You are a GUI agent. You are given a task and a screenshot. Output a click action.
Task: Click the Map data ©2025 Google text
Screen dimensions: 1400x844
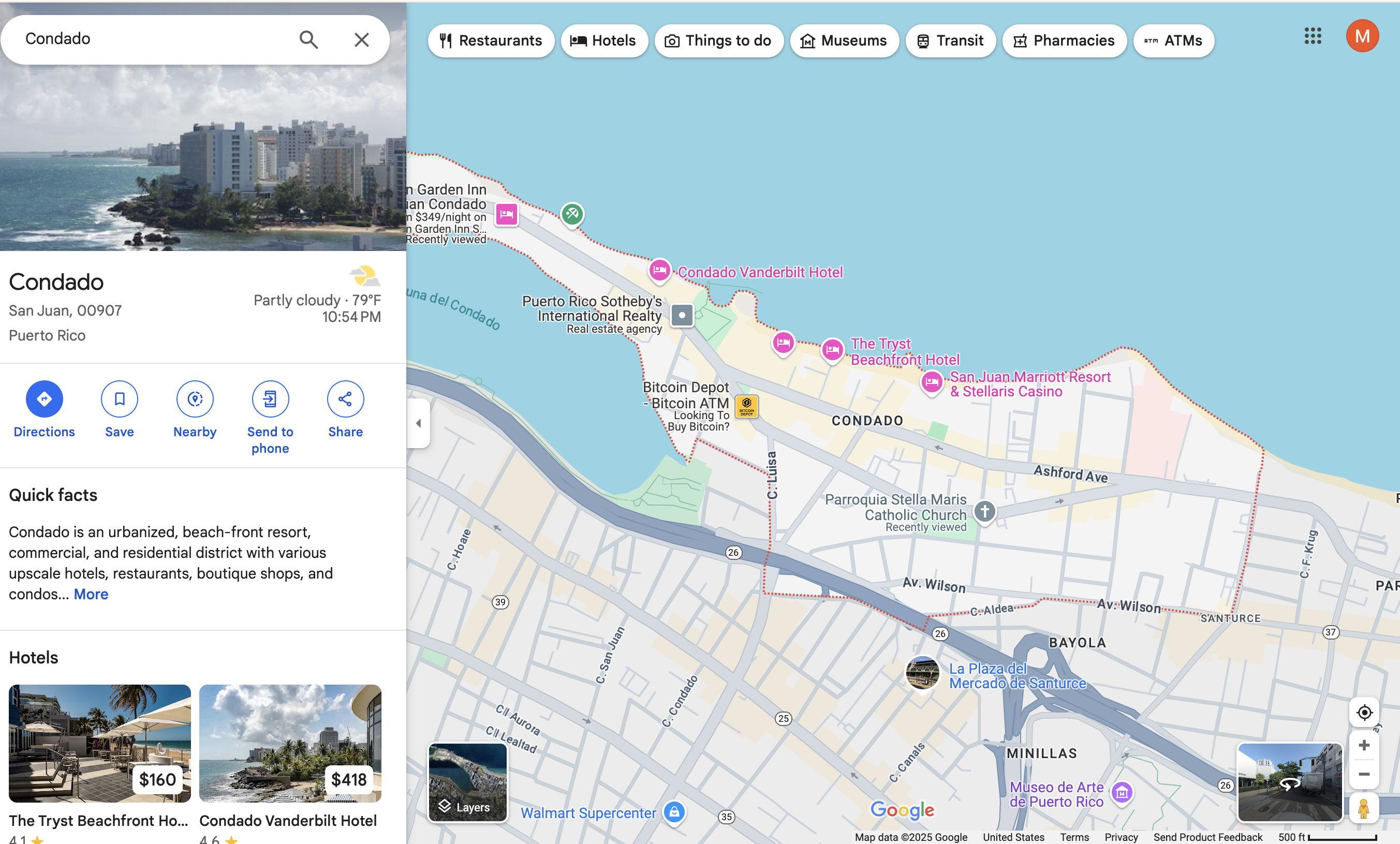click(911, 837)
